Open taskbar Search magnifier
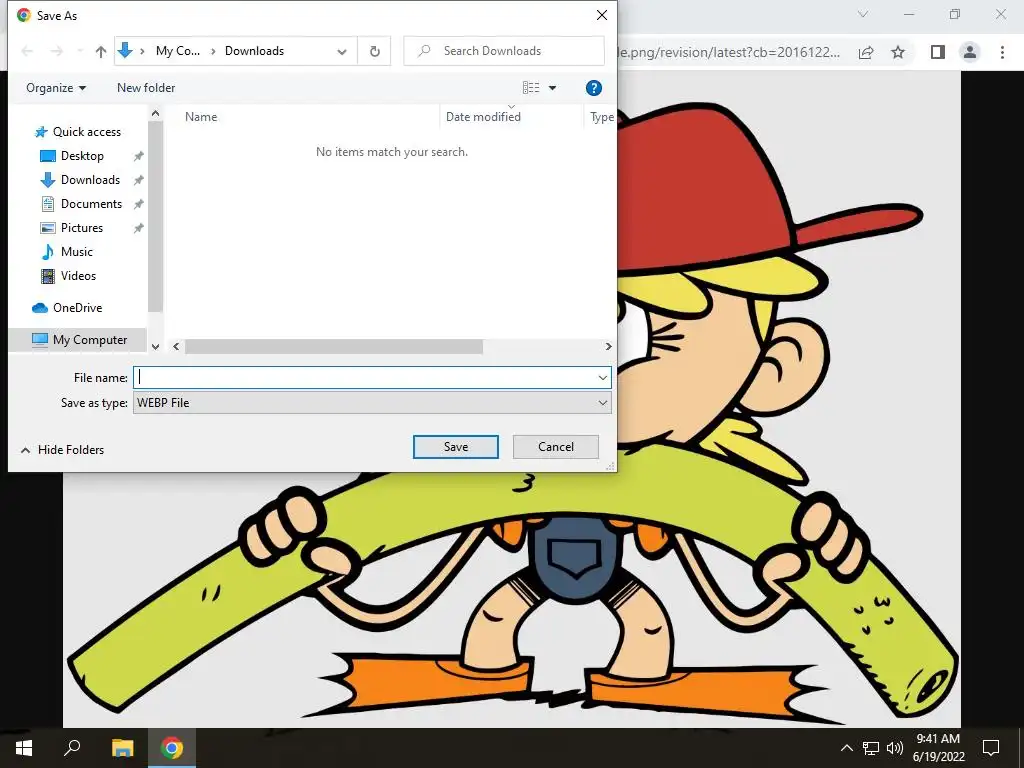1024x768 pixels. [72, 748]
